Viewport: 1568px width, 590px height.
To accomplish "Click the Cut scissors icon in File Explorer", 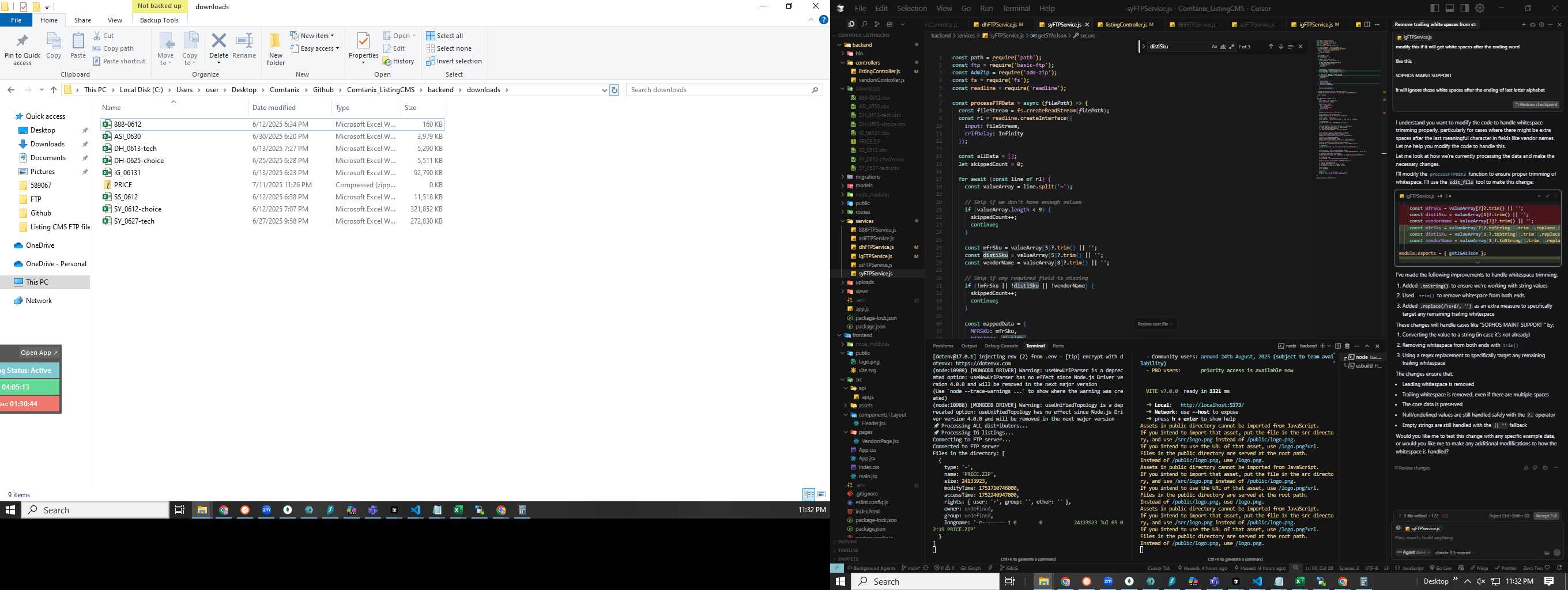I will pos(97,36).
